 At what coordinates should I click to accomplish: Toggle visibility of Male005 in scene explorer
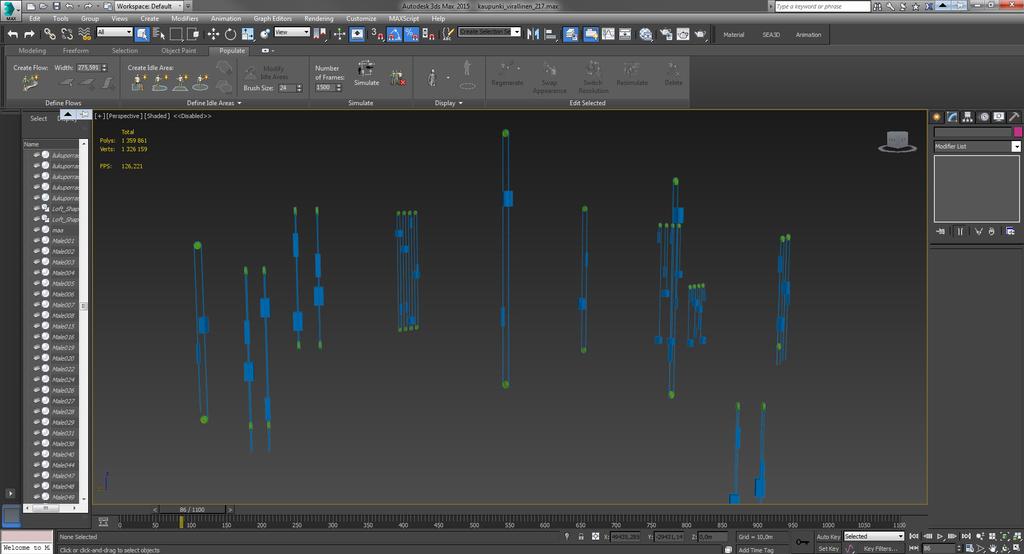(37, 284)
